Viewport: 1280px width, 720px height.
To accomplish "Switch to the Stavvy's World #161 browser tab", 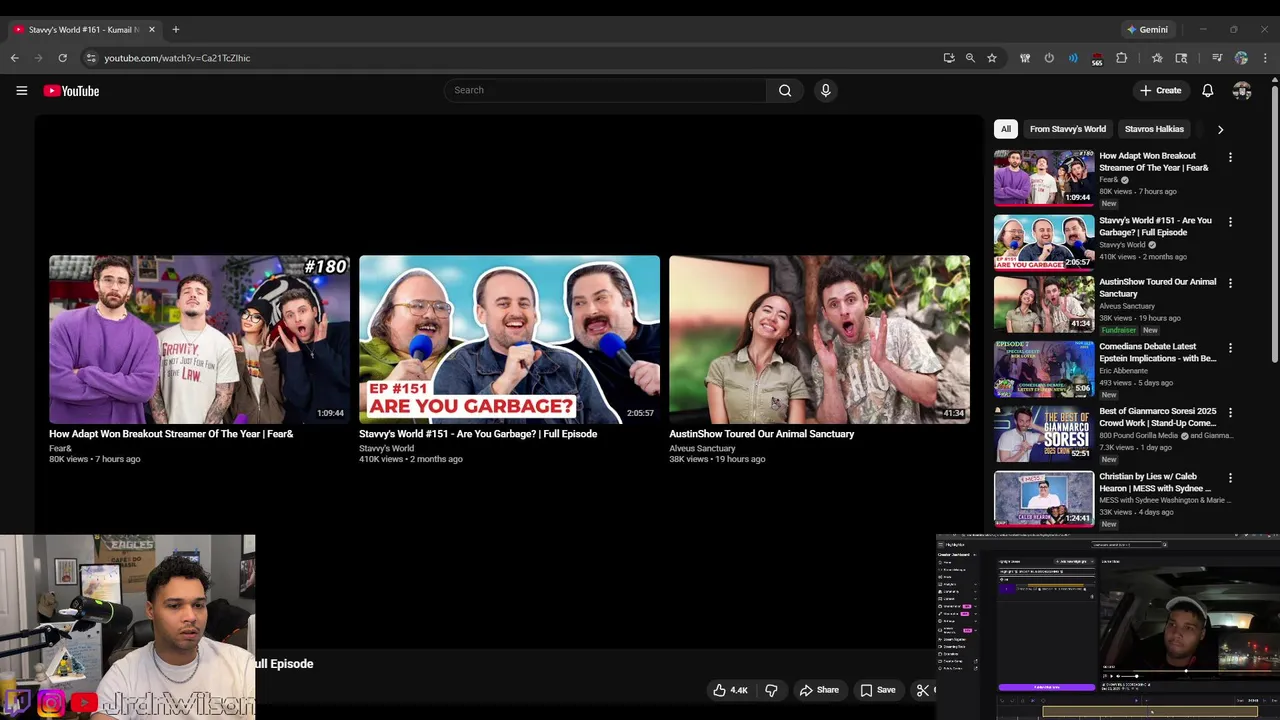I will pos(83,29).
